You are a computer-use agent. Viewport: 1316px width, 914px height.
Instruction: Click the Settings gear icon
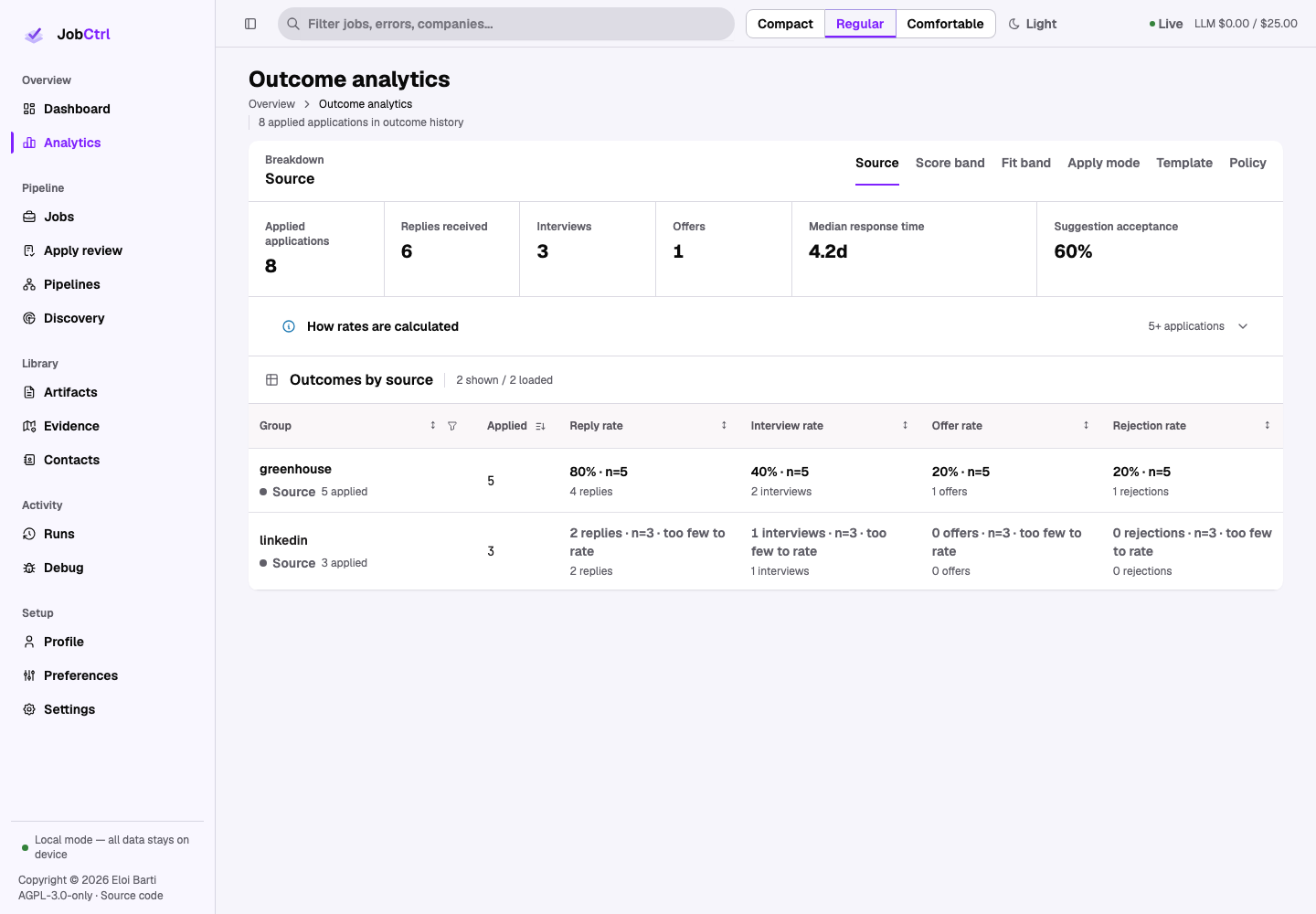29,709
